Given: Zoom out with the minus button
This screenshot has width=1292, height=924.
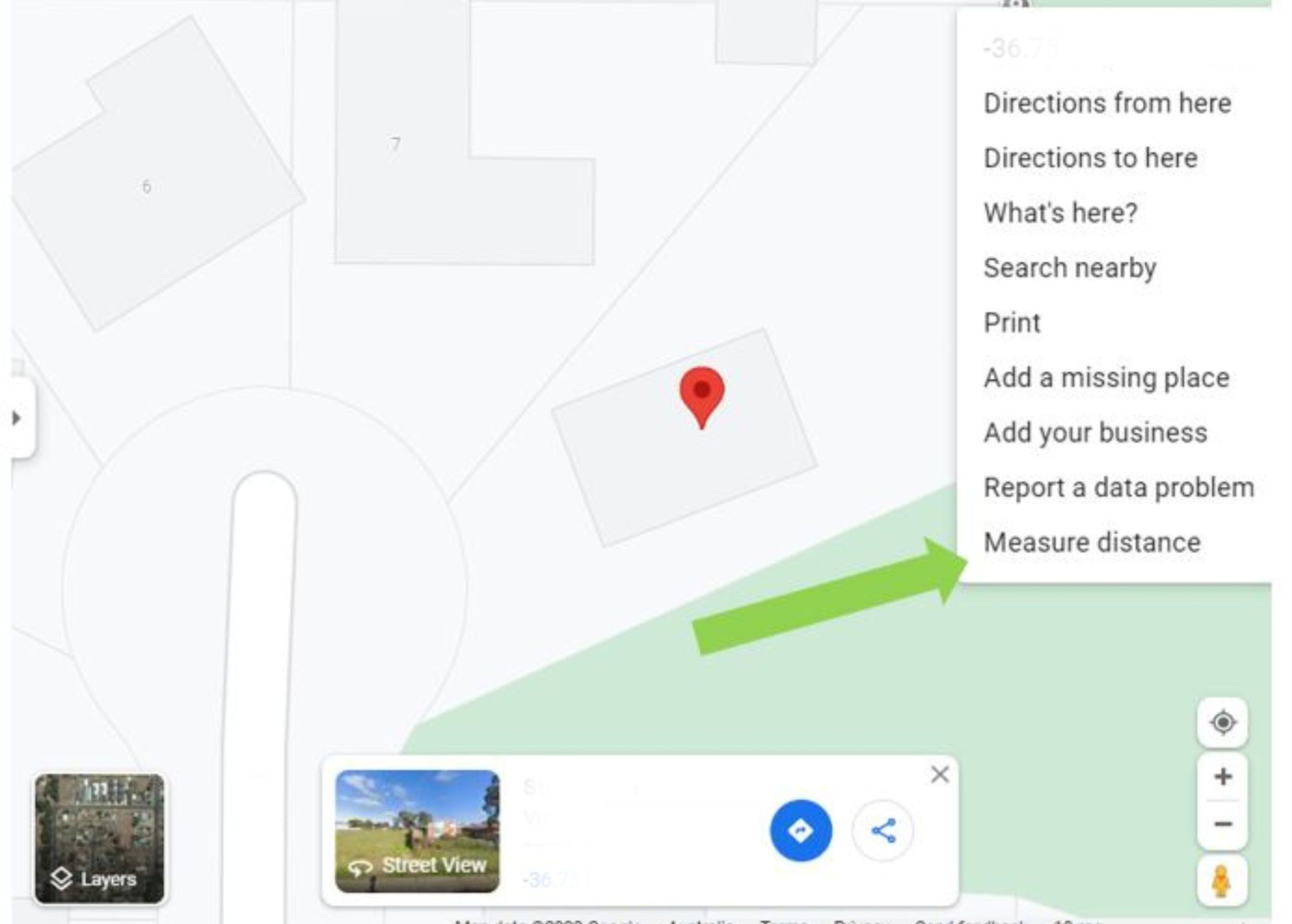Looking at the screenshot, I should [x=1222, y=824].
